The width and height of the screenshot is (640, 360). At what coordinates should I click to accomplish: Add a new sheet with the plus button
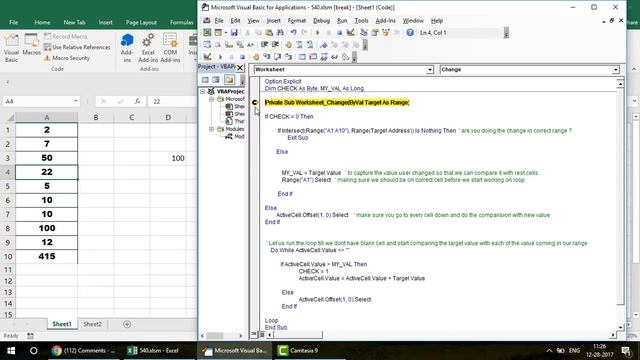(x=127, y=324)
